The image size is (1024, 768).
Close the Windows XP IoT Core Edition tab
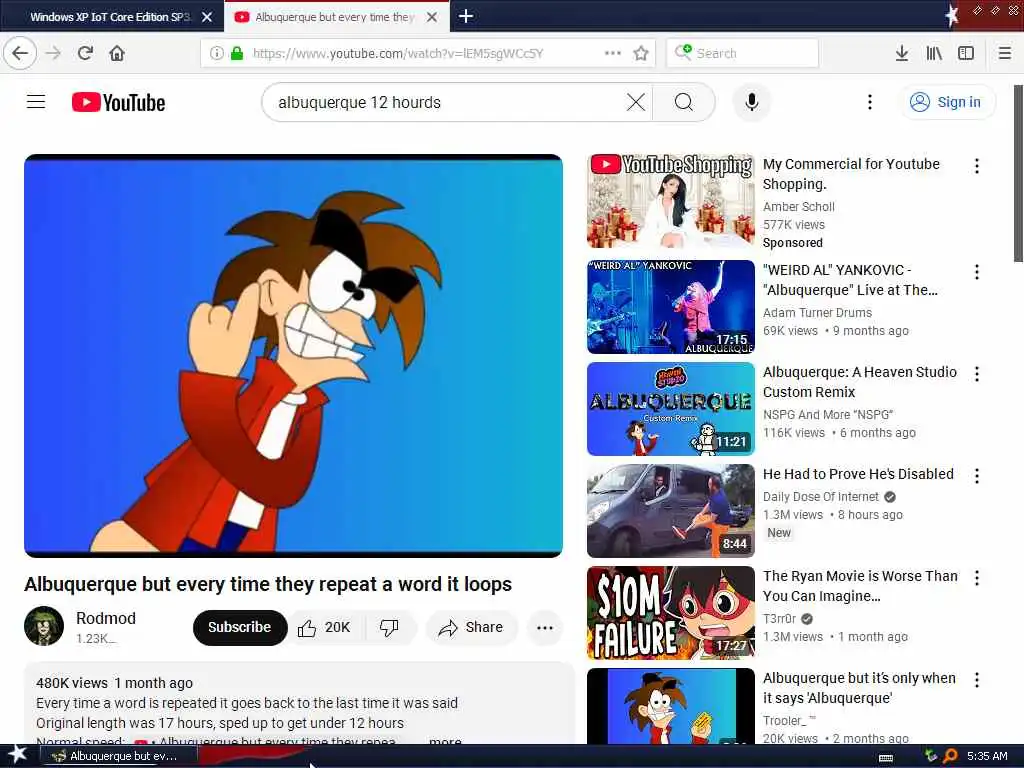tap(207, 17)
